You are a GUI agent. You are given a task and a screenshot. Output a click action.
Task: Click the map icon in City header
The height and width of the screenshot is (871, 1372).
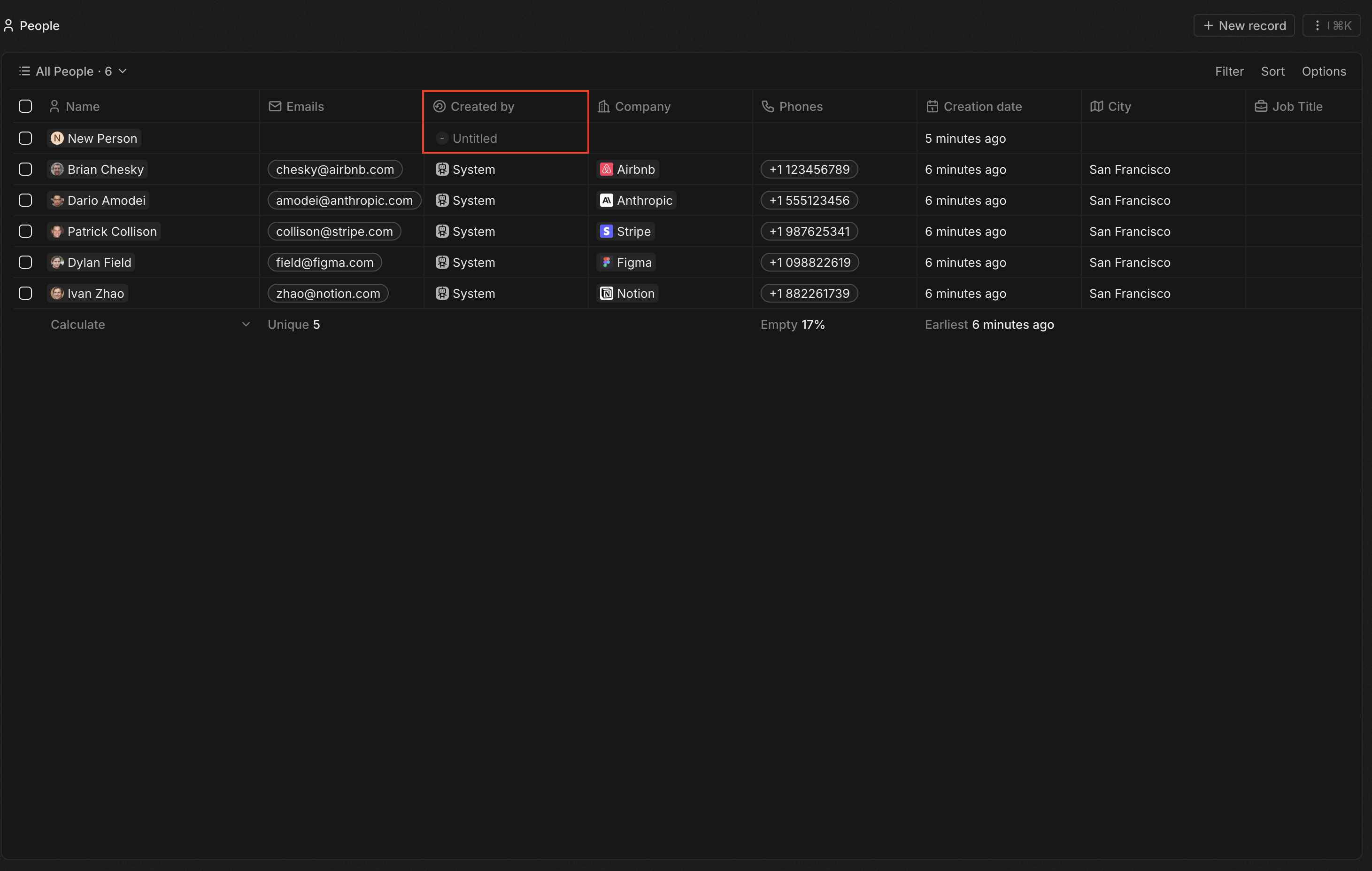click(x=1097, y=107)
